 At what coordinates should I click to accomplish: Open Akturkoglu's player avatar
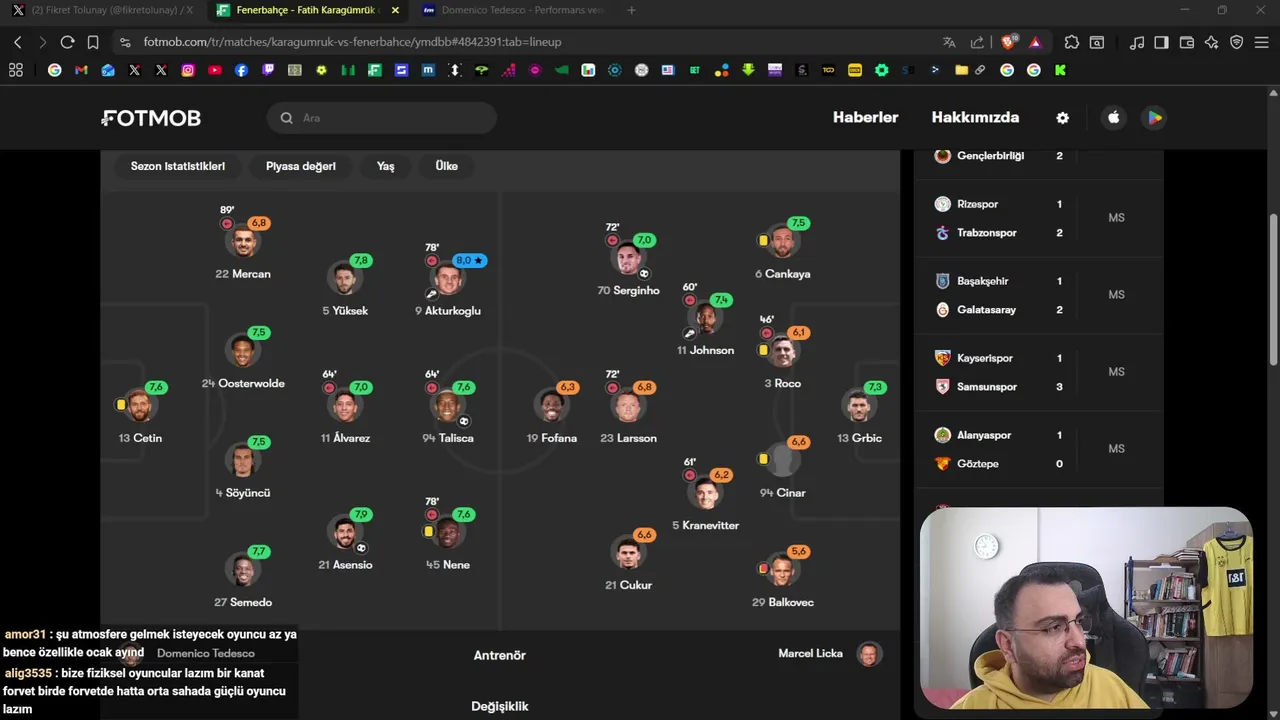[x=447, y=278]
